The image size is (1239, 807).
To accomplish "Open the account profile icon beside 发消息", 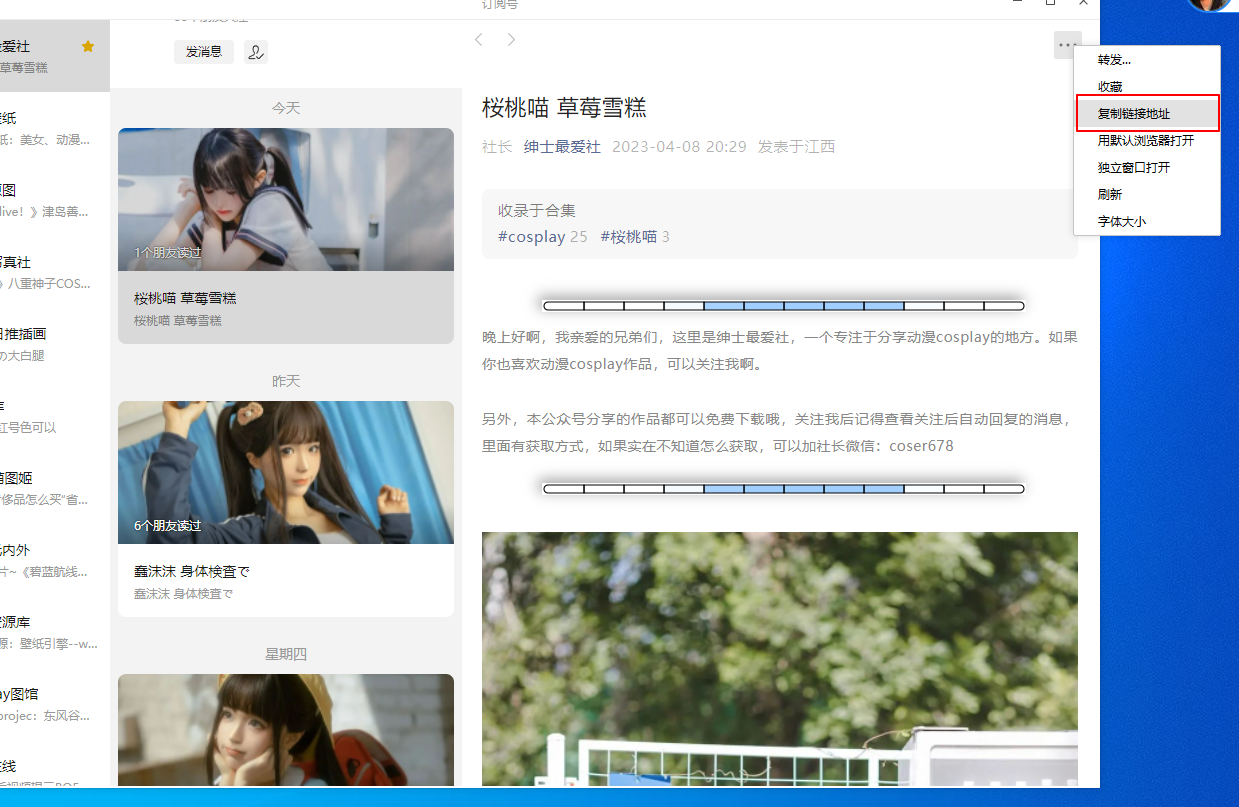I will click(256, 52).
